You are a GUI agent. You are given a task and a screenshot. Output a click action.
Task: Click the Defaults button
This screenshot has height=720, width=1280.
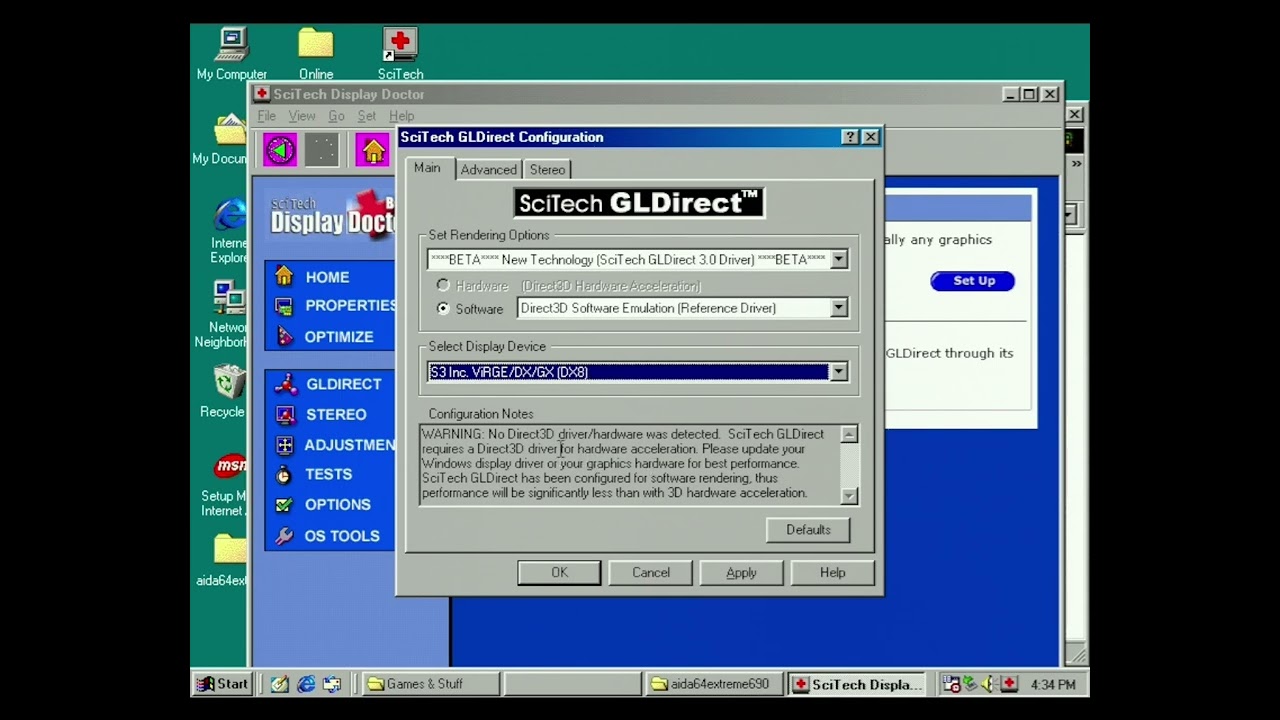click(808, 530)
